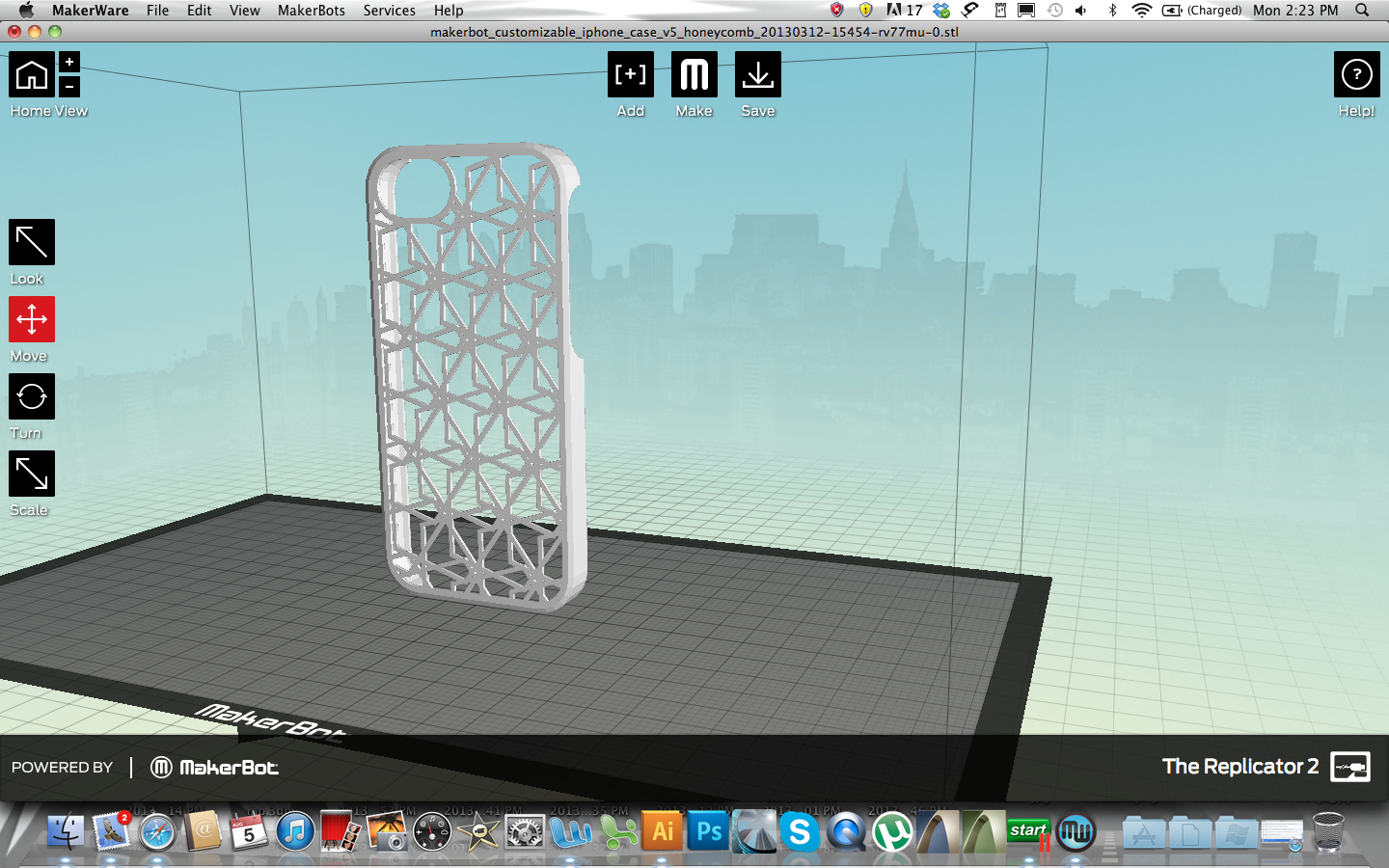Open uTorrent from the dock
1389x868 pixels.
[x=892, y=831]
